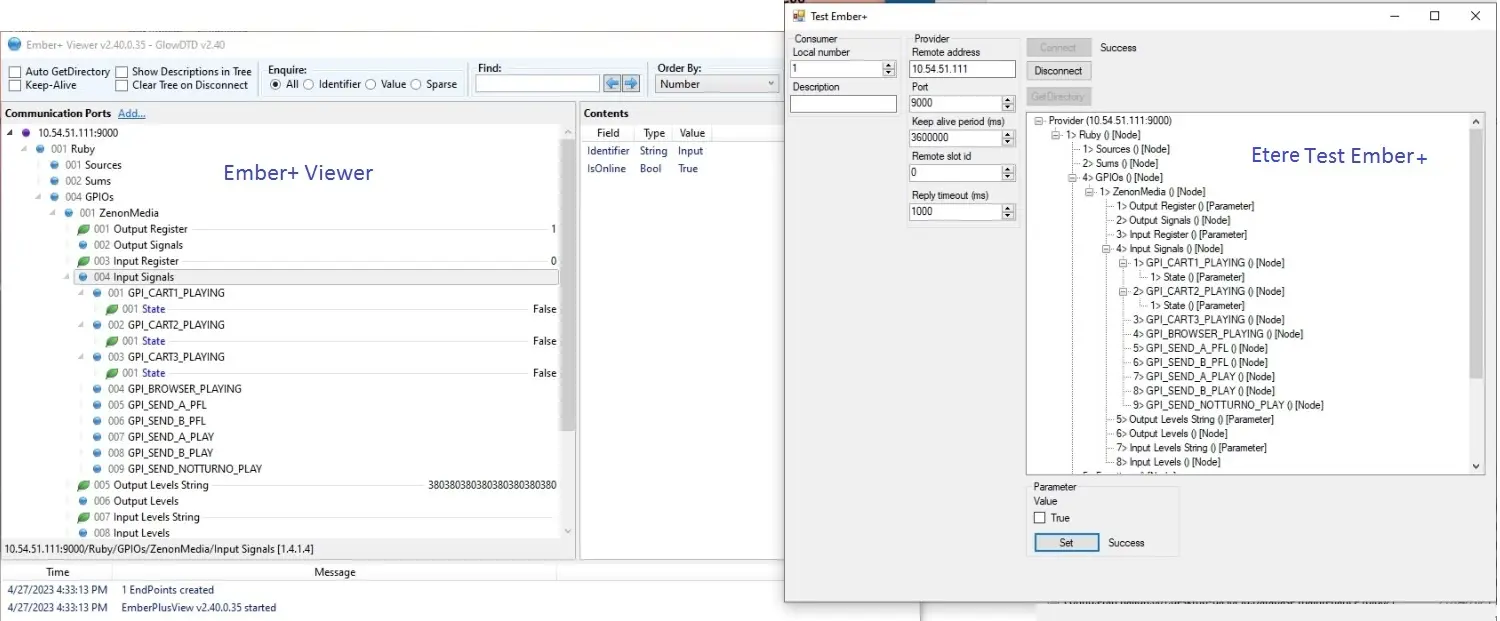1500x621 pixels.
Task: Collapse the Input Signals node in Test Ember+
Action: coord(1107,249)
